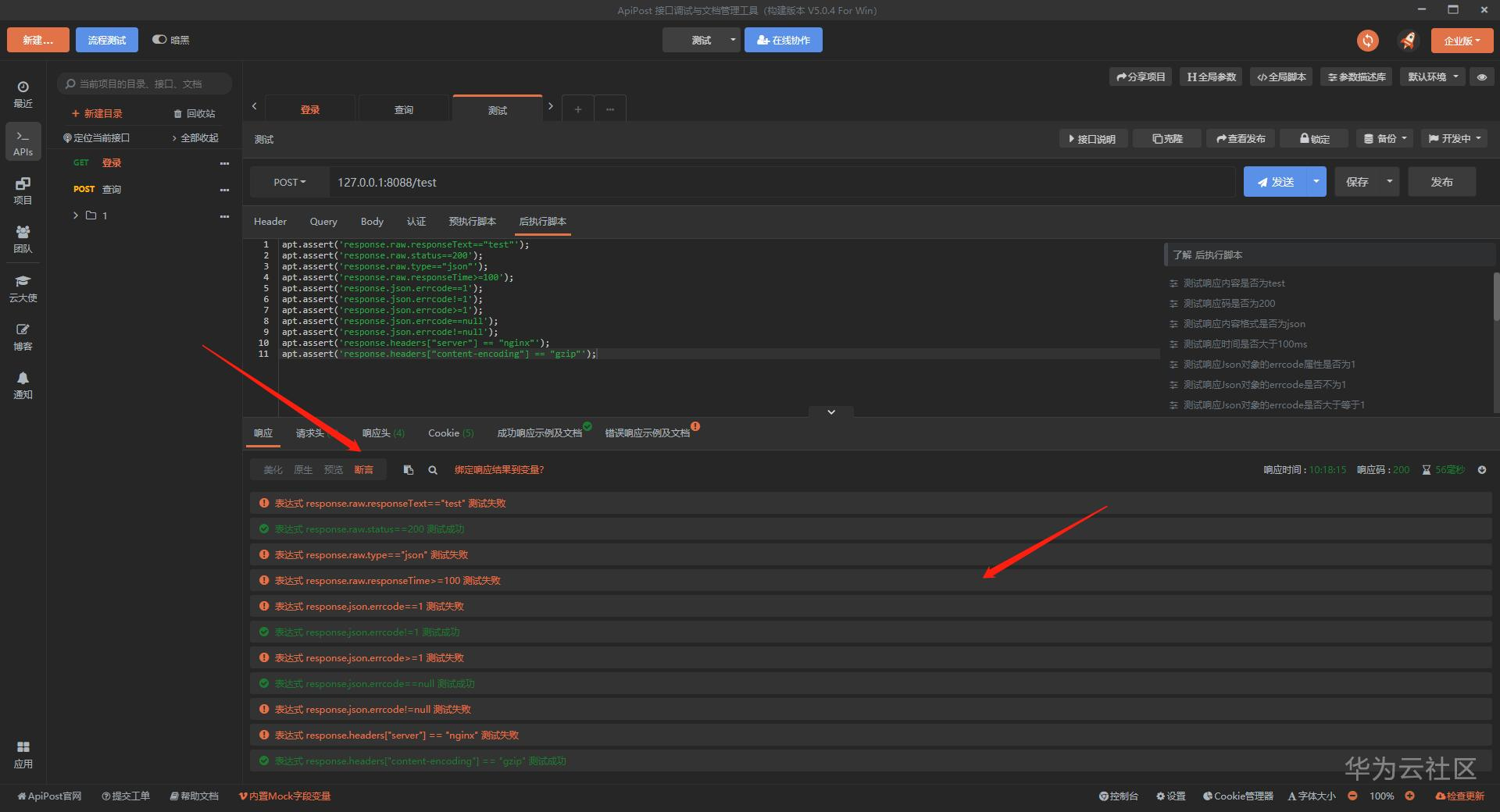Screen dimensions: 1500x812
Task: Open the Blog (博客) sidebar icon
Action: coord(23,337)
